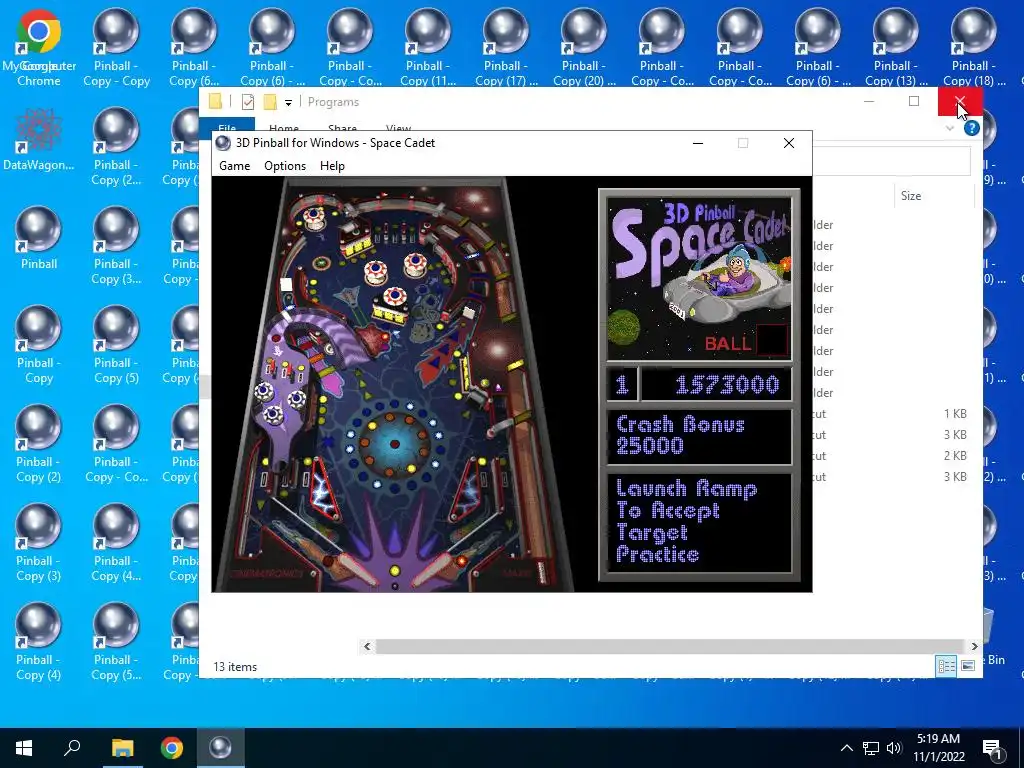
Task: Close the Programs Explorer window
Action: pos(959,101)
